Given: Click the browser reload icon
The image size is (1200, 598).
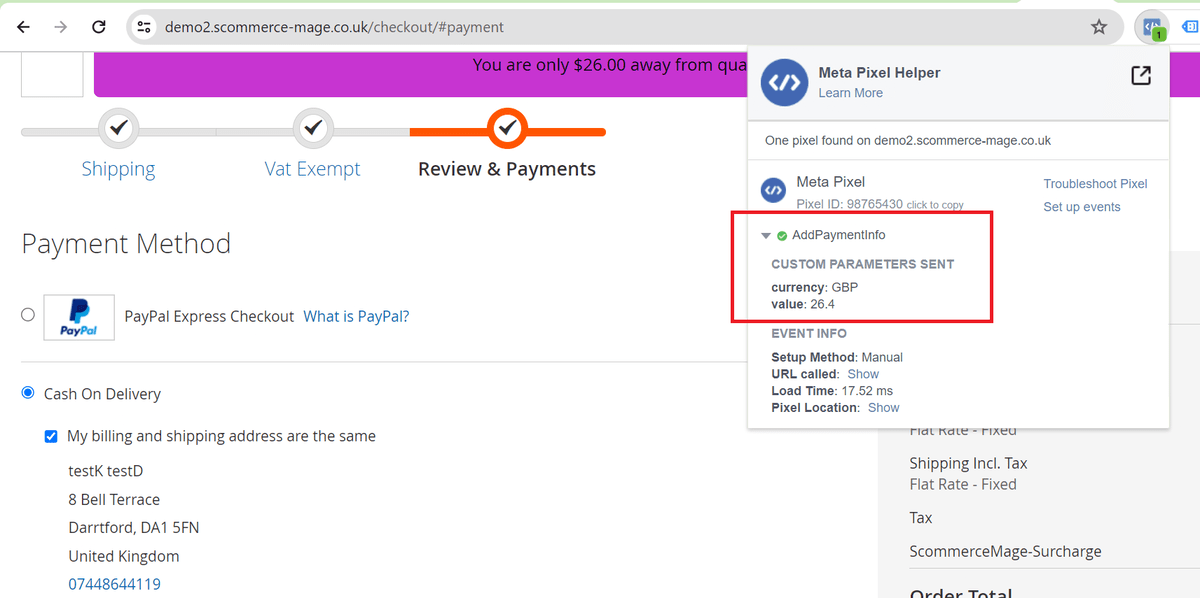Looking at the screenshot, I should coord(99,27).
